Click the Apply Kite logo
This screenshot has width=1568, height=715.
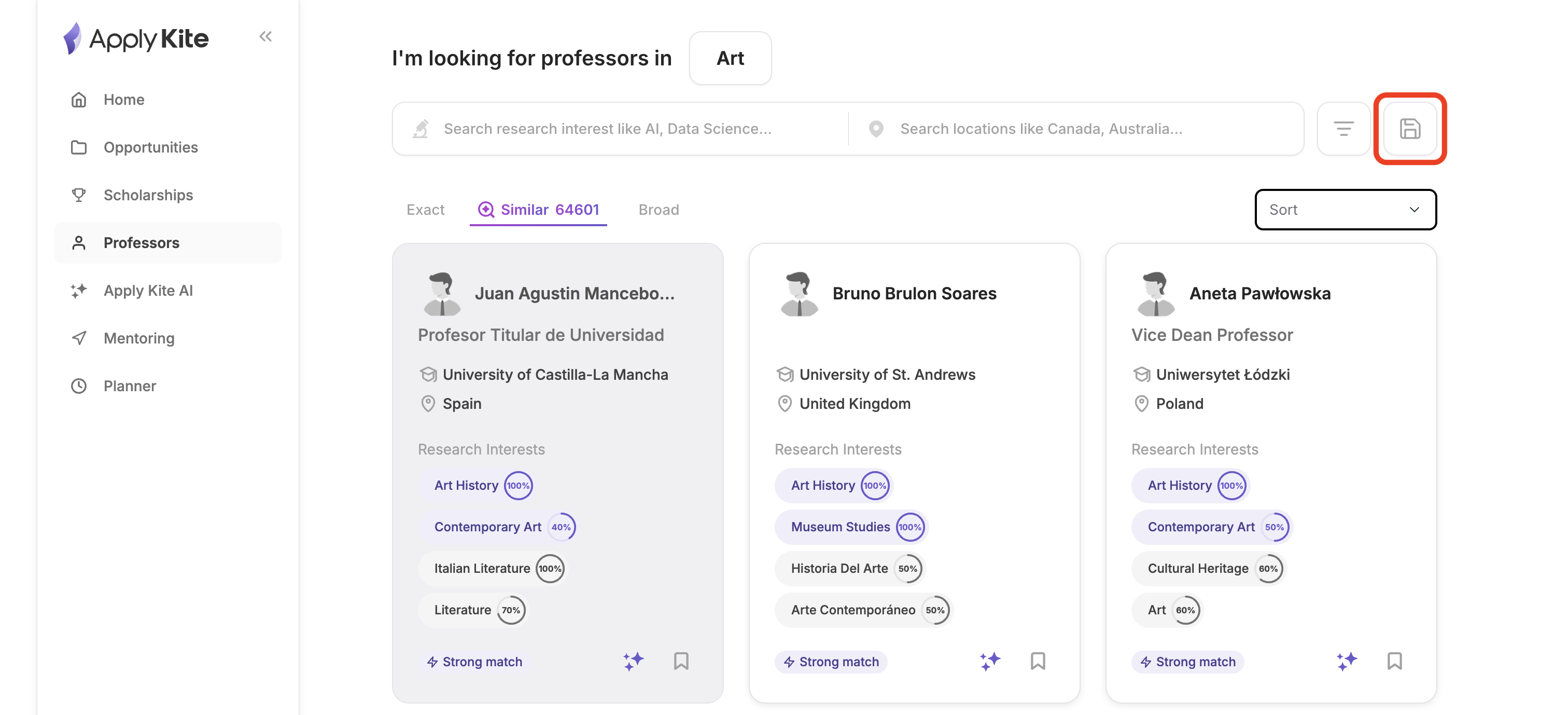[x=136, y=39]
